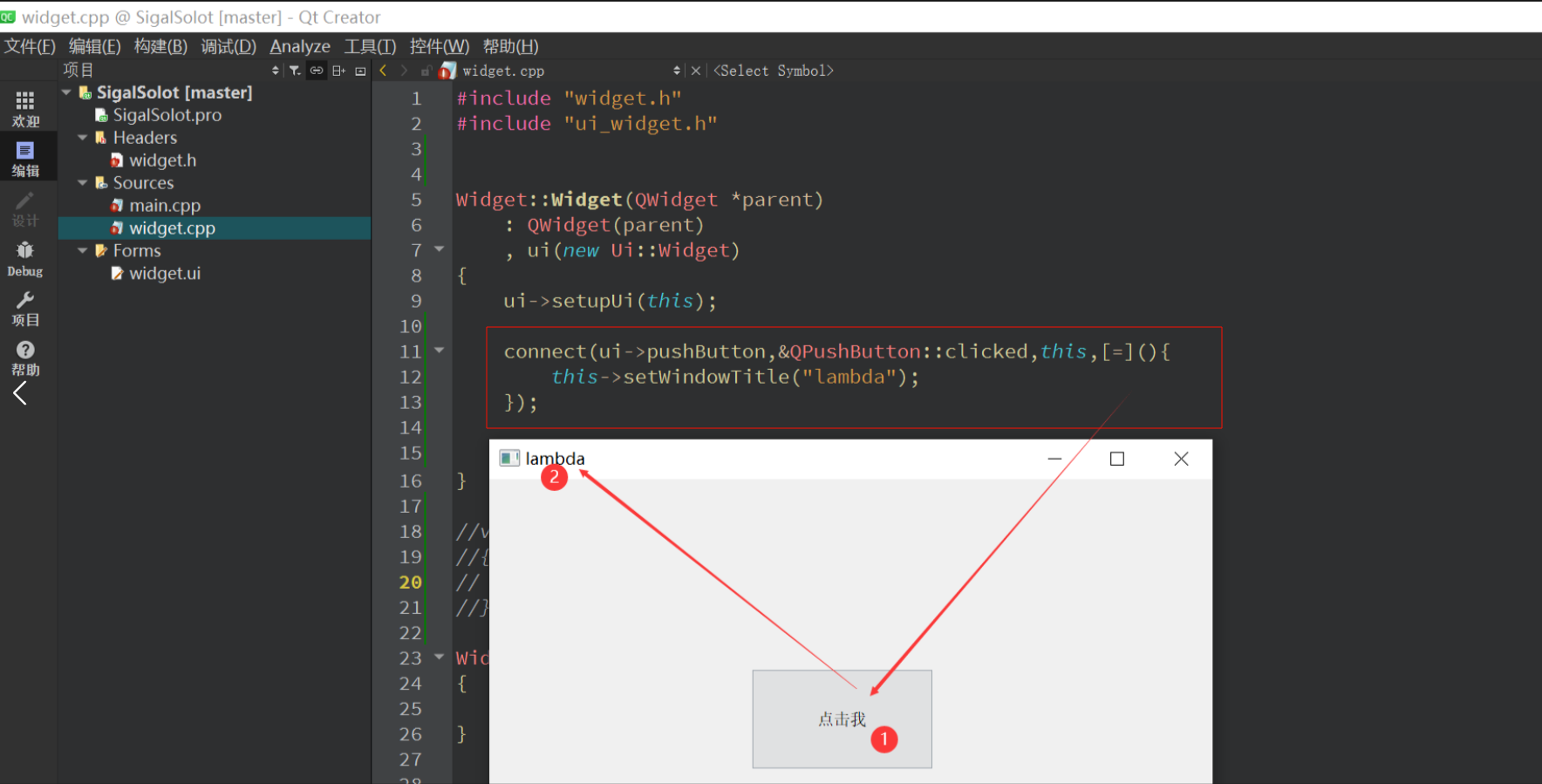Select main.cpp in the project tree
1542x784 pixels.
click(x=164, y=206)
